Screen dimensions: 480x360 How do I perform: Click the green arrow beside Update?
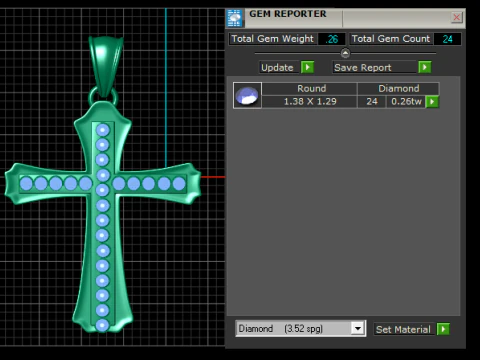coord(307,67)
